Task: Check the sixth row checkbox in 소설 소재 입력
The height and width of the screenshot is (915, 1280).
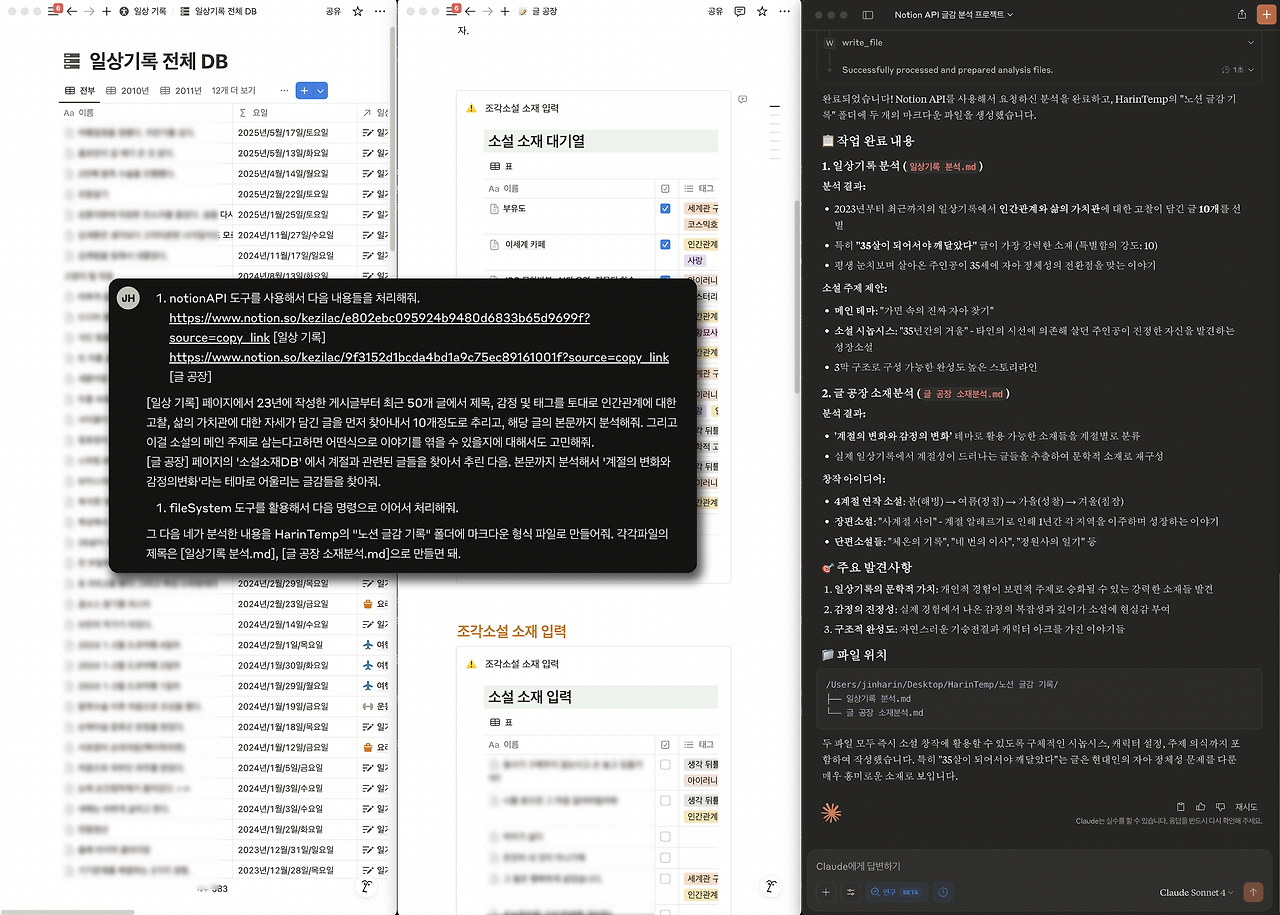Action: click(666, 913)
